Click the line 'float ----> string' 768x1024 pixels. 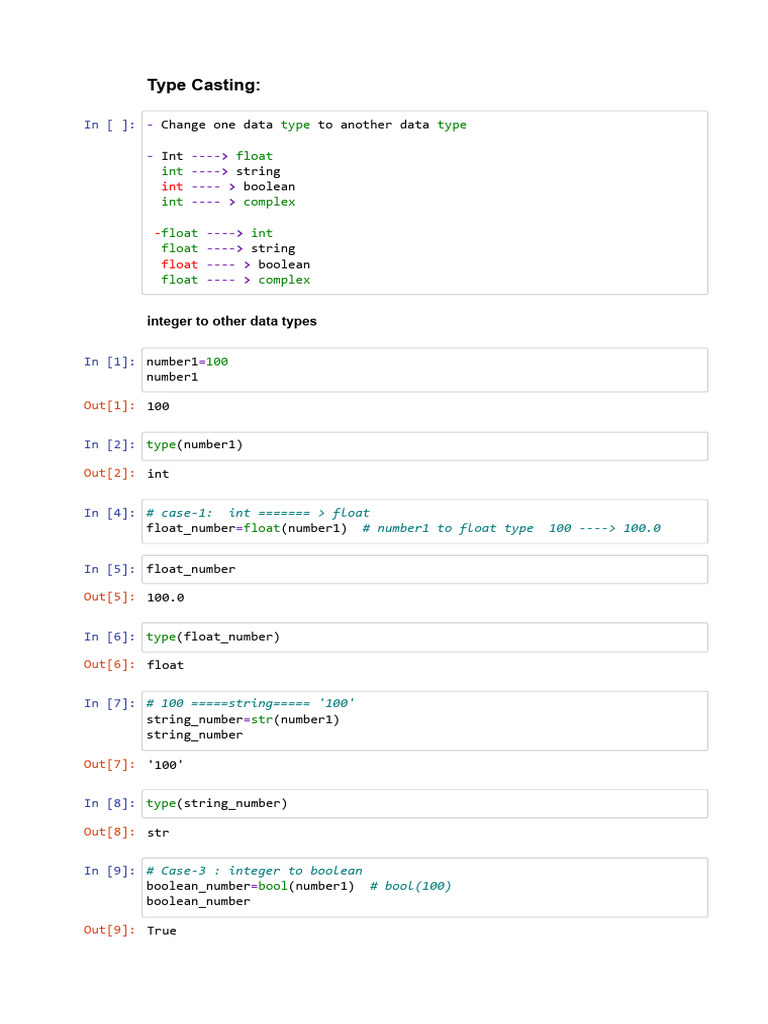(x=229, y=248)
